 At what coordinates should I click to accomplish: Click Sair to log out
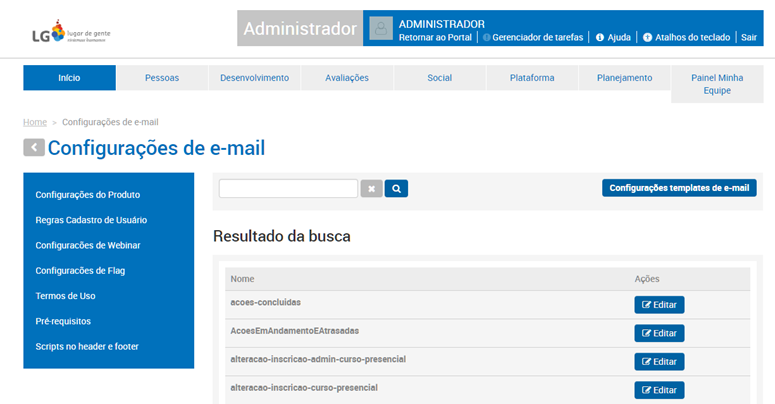749,38
